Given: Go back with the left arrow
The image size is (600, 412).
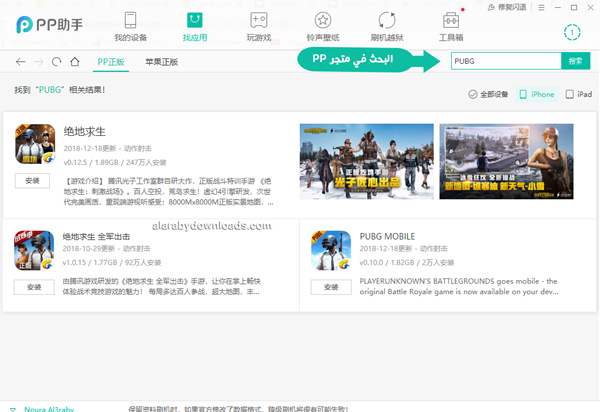Looking at the screenshot, I should pyautogui.click(x=21, y=62).
